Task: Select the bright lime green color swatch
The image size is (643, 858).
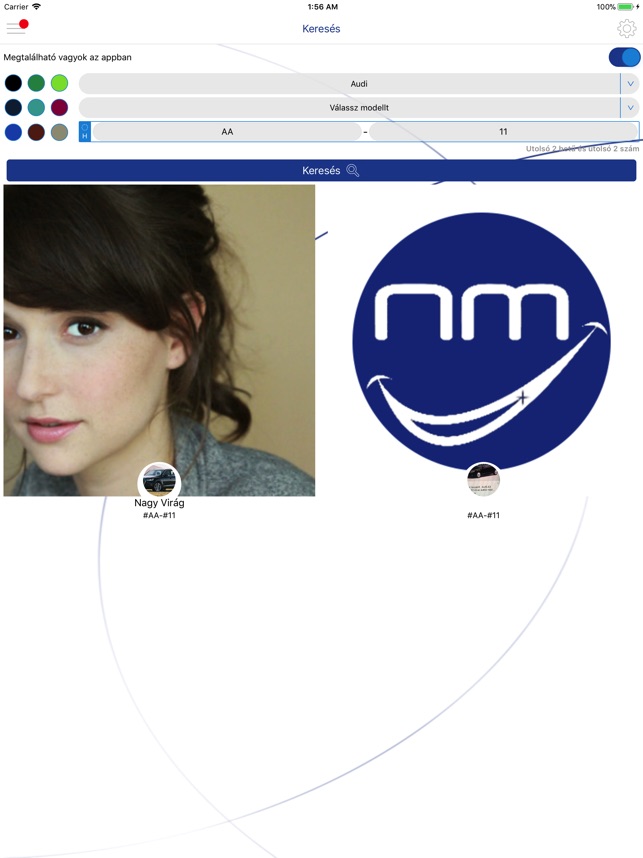Action: point(59,83)
